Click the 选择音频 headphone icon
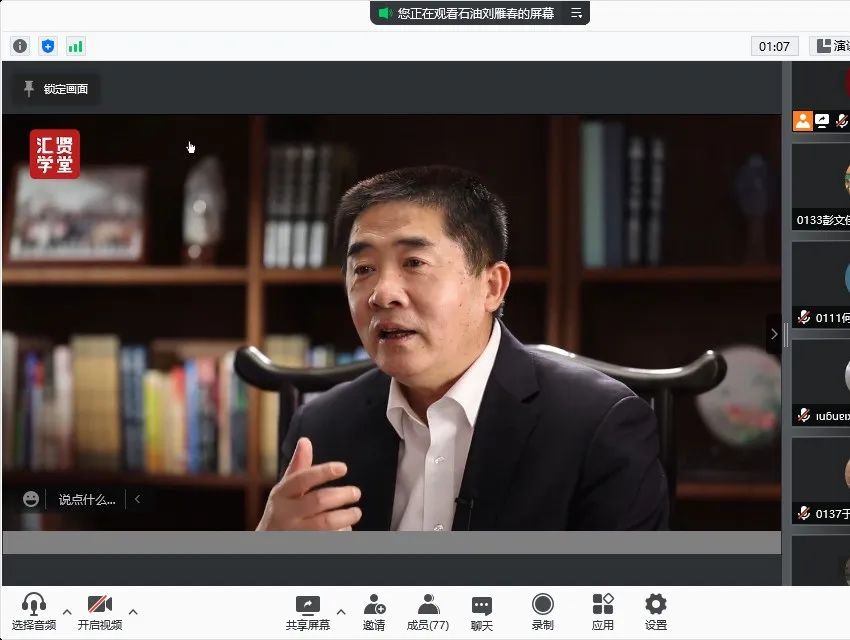The height and width of the screenshot is (640, 850). [x=34, y=604]
